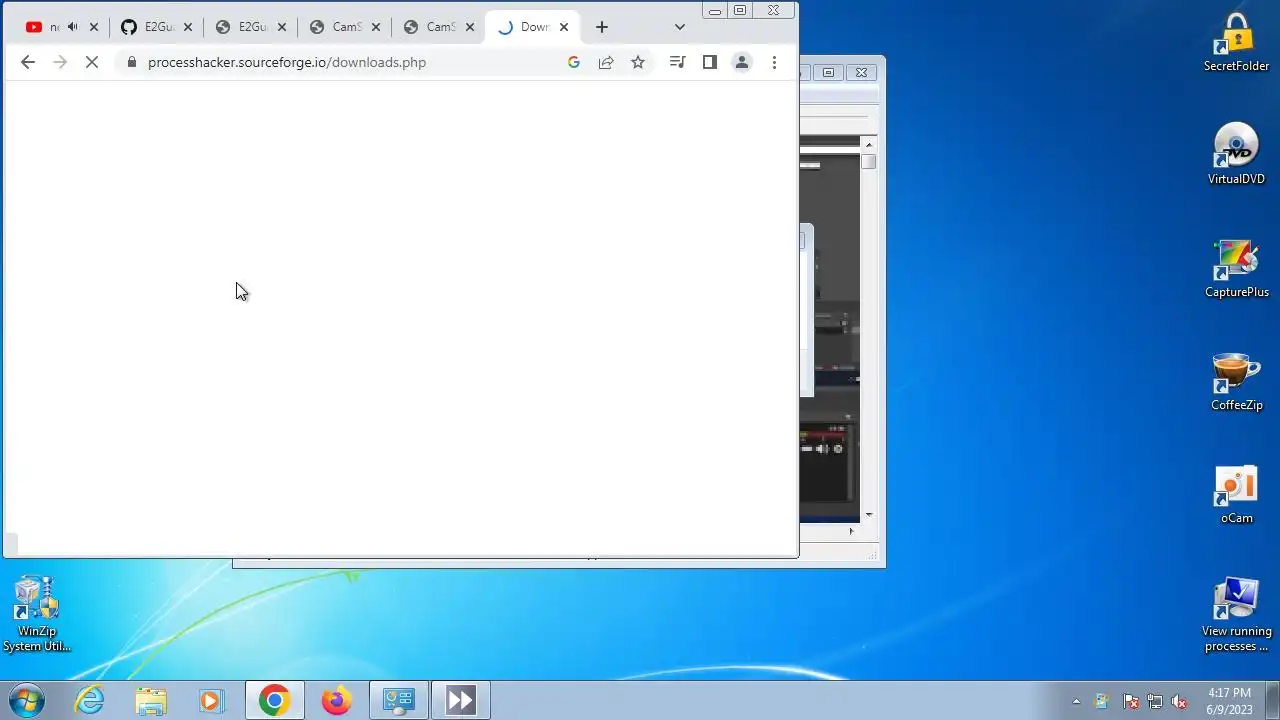The width and height of the screenshot is (1280, 720).
Task: Open Windows Explorer from the taskbar
Action: [151, 700]
